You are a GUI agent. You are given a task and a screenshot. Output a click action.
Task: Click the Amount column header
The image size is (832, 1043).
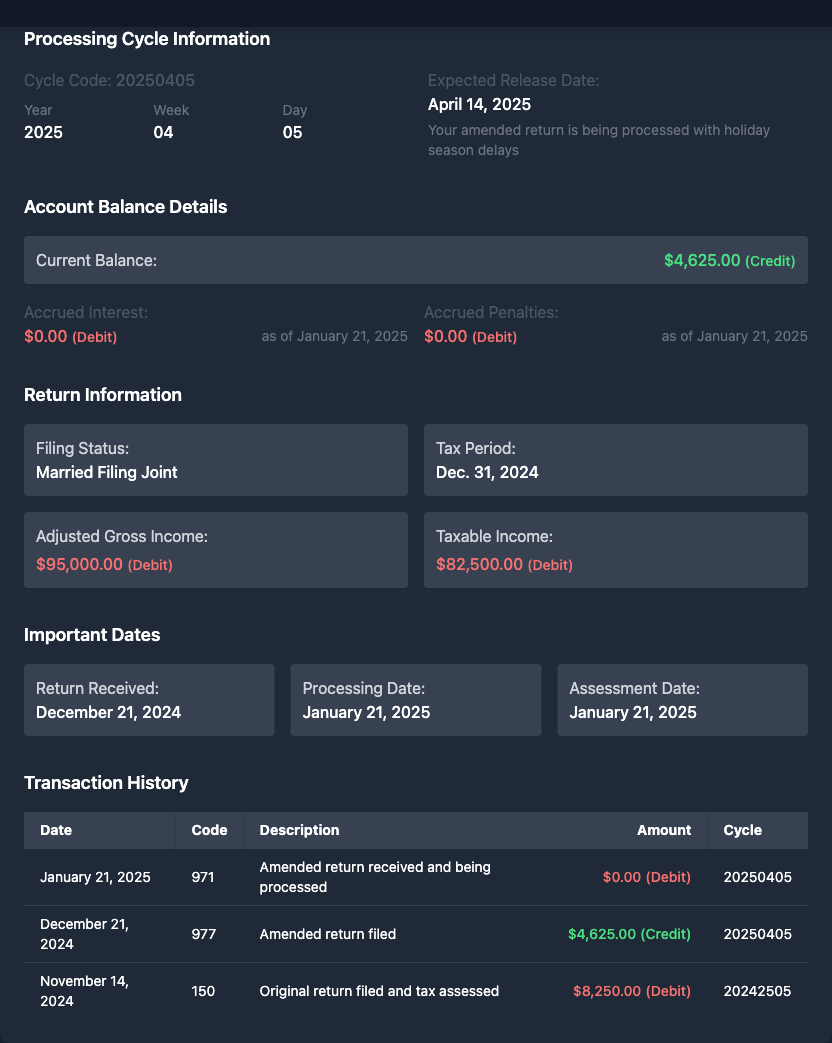pos(663,830)
